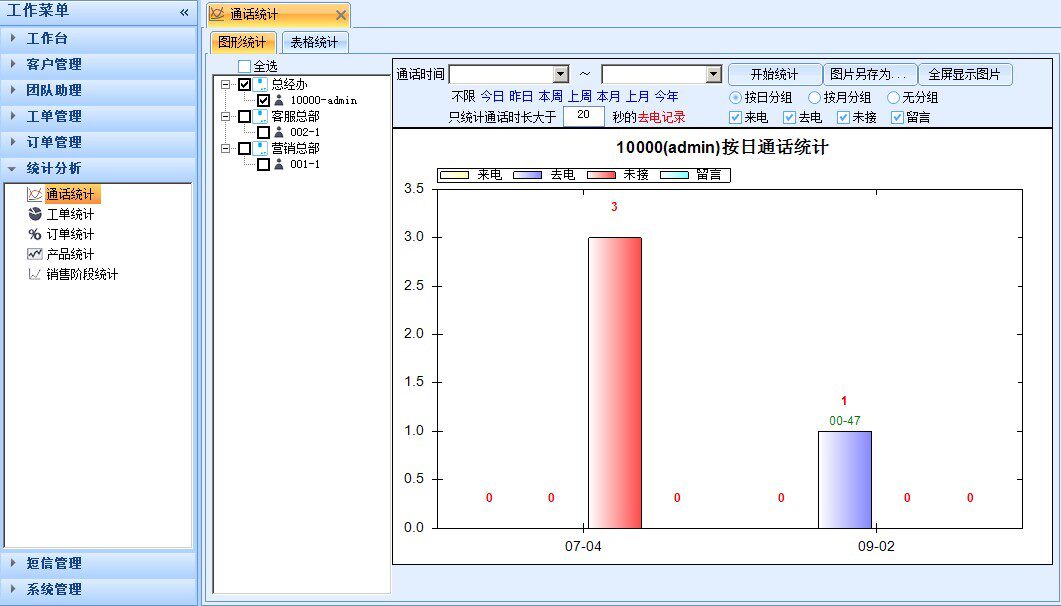Click the 通话统计 chart icon in sidebar
The image size is (1061, 606).
pos(35,194)
